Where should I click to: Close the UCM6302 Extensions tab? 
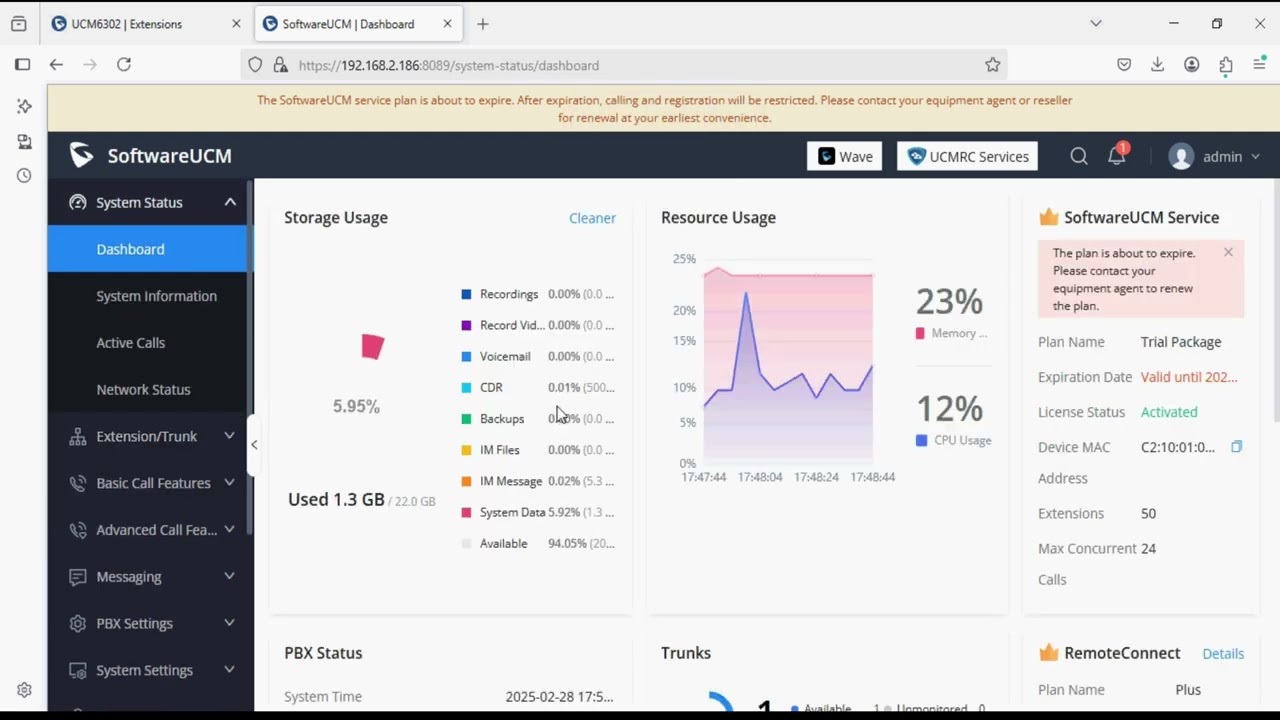236,24
